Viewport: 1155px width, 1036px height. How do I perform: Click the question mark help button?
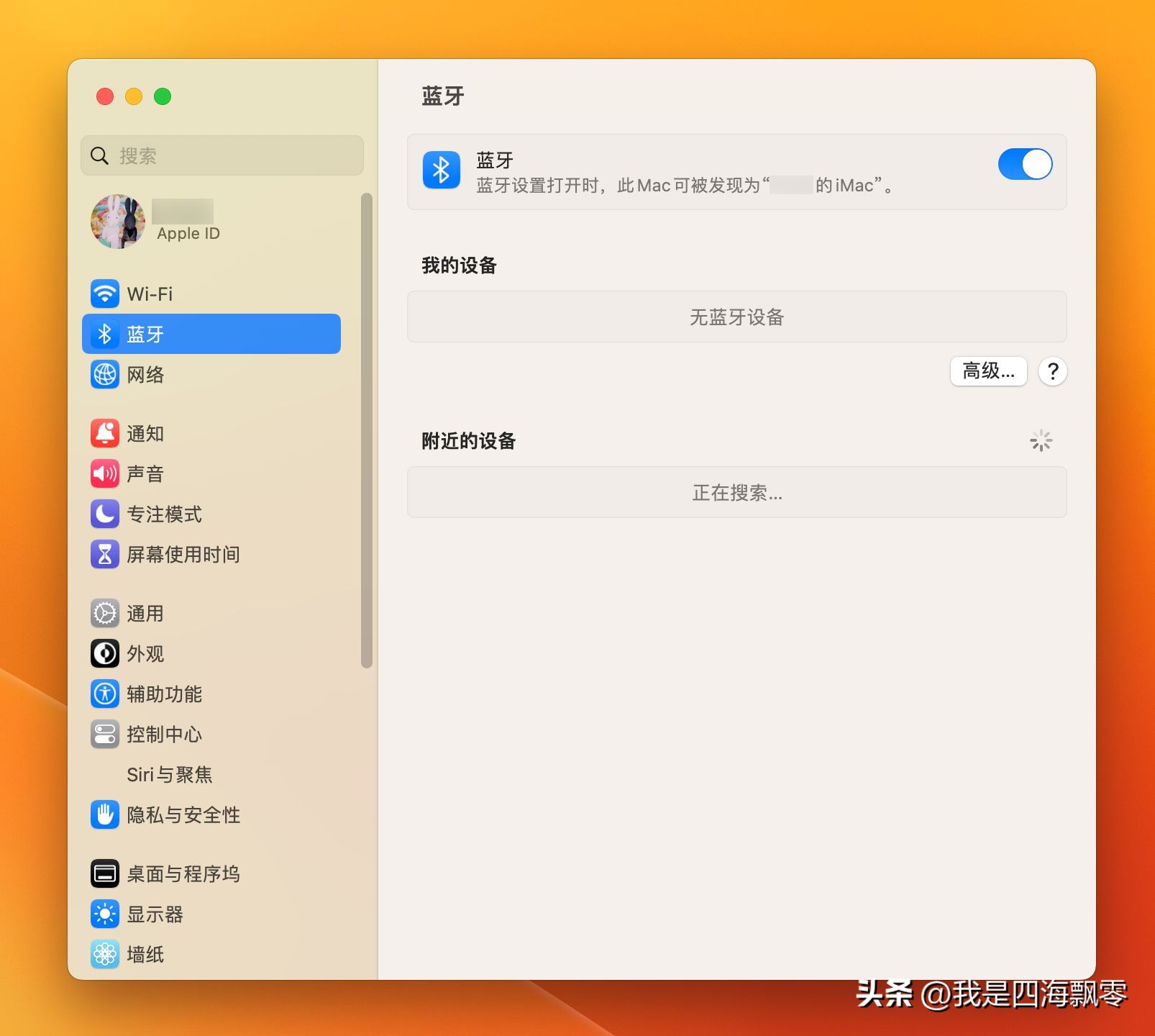pyautogui.click(x=1052, y=371)
